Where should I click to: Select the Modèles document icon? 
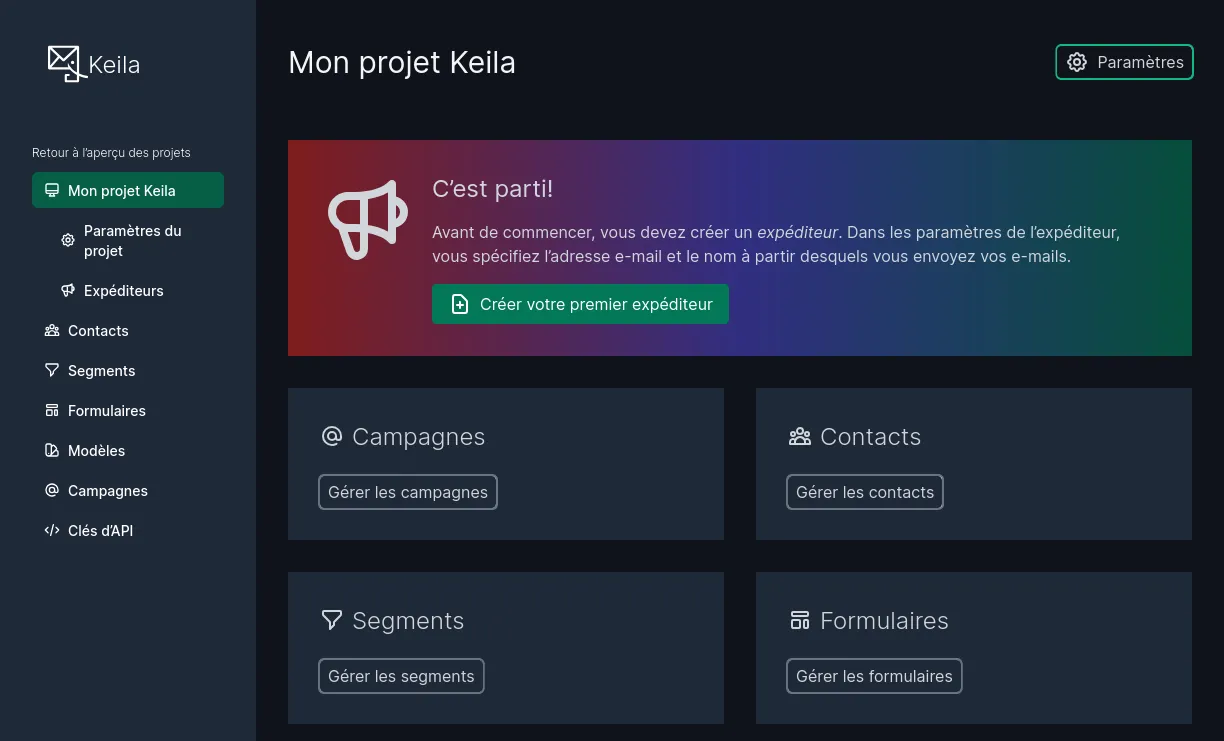(51, 450)
